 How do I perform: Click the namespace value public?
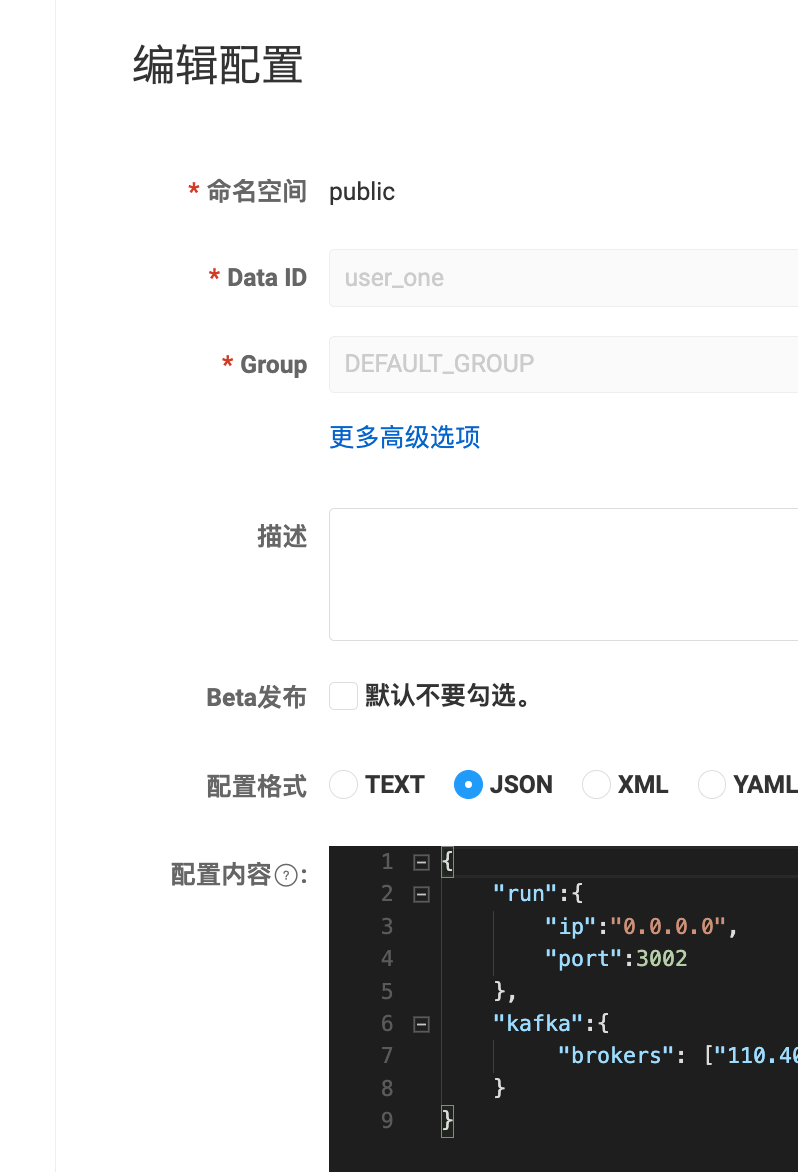[x=362, y=192]
